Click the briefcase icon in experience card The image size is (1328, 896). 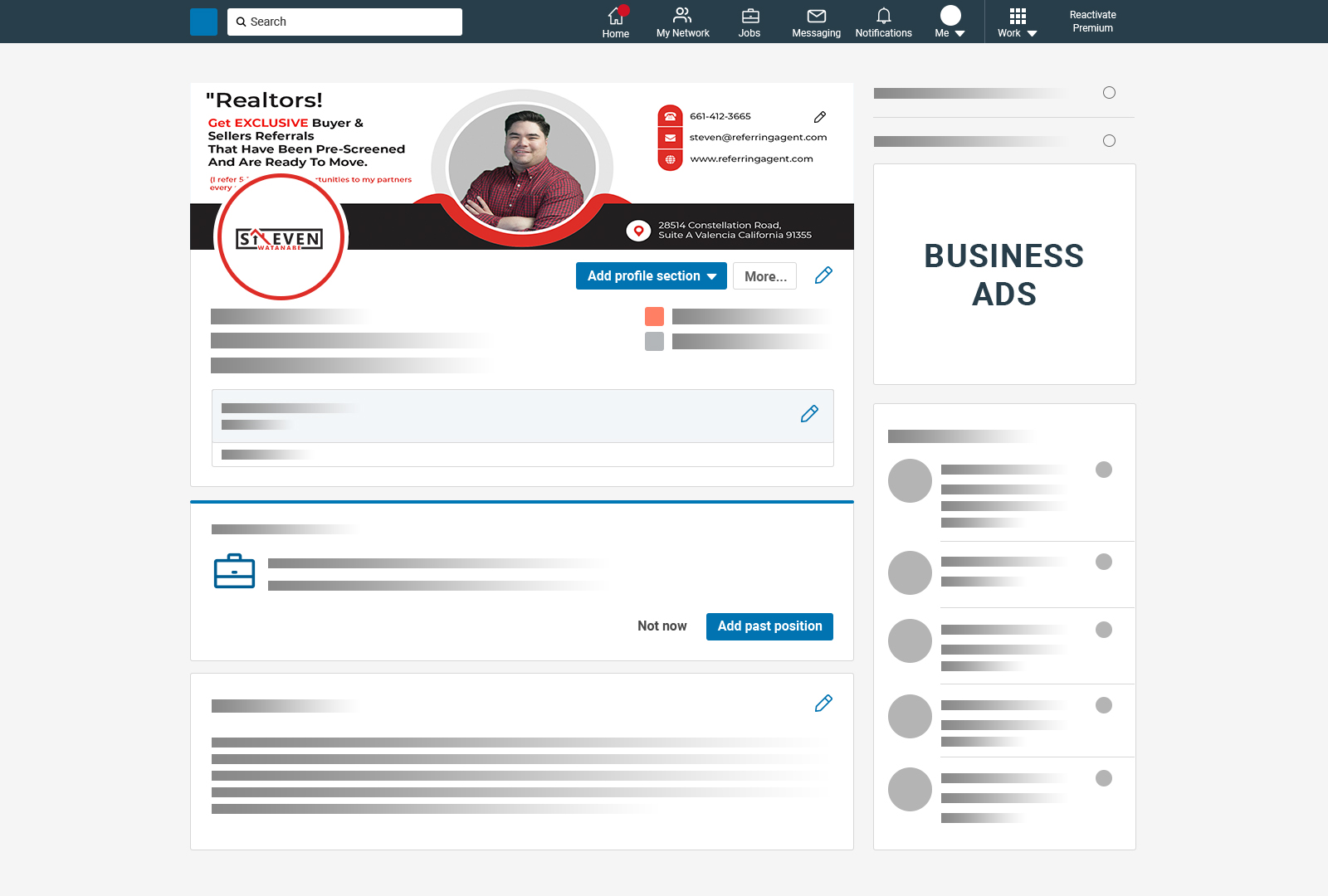[x=234, y=571]
